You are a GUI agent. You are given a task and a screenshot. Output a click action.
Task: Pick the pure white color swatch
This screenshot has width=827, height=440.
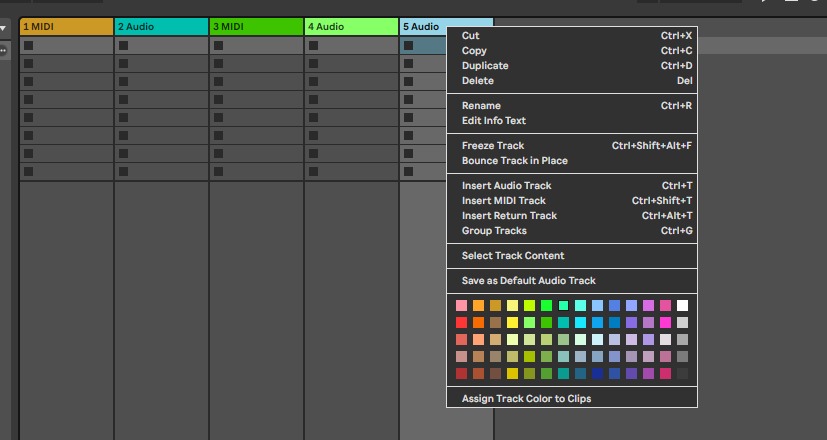coord(682,305)
